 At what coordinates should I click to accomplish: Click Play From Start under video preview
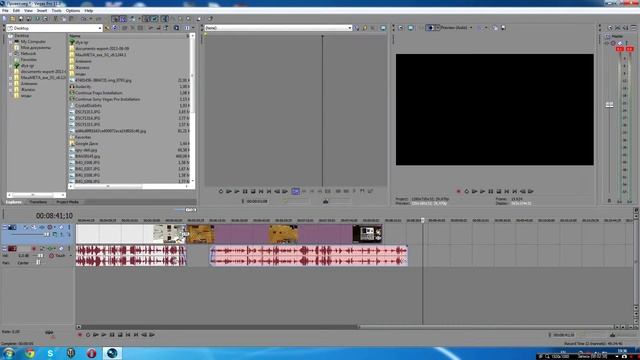[x=474, y=191]
